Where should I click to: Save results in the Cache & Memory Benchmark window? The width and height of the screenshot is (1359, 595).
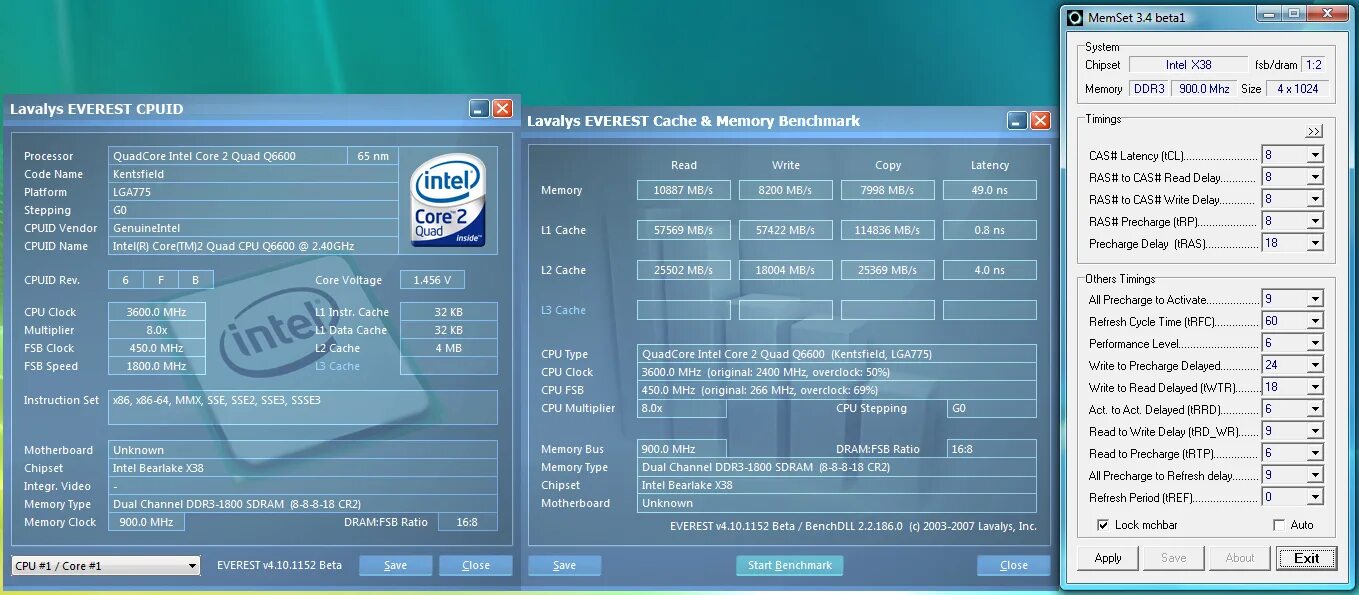(x=565, y=566)
